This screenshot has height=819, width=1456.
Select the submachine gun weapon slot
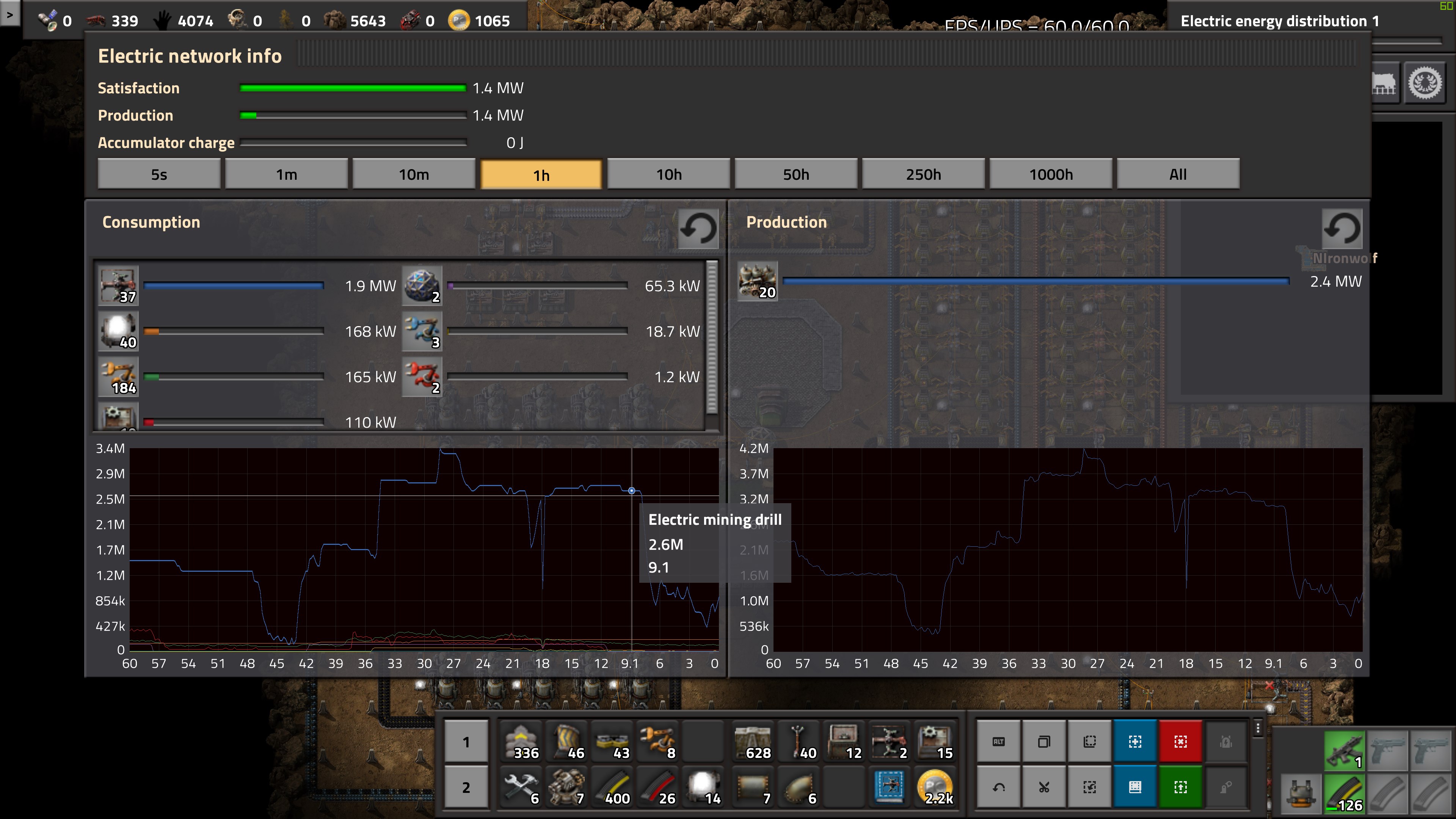coord(1345,751)
